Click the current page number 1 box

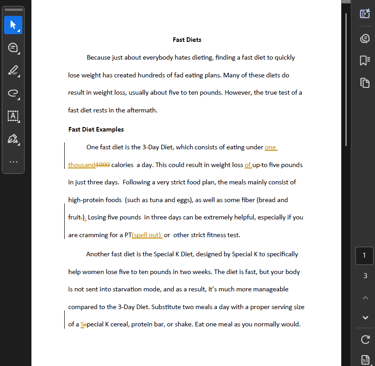tap(364, 255)
